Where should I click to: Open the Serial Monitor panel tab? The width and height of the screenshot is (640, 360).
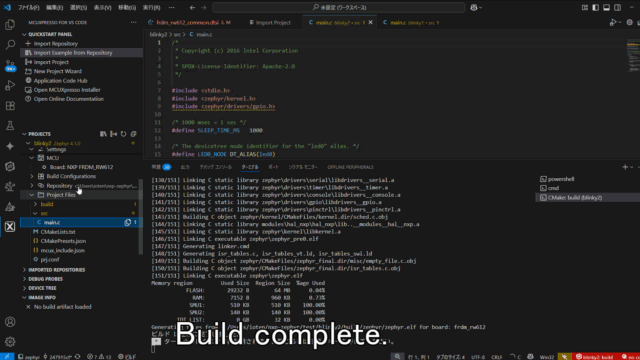302,167
